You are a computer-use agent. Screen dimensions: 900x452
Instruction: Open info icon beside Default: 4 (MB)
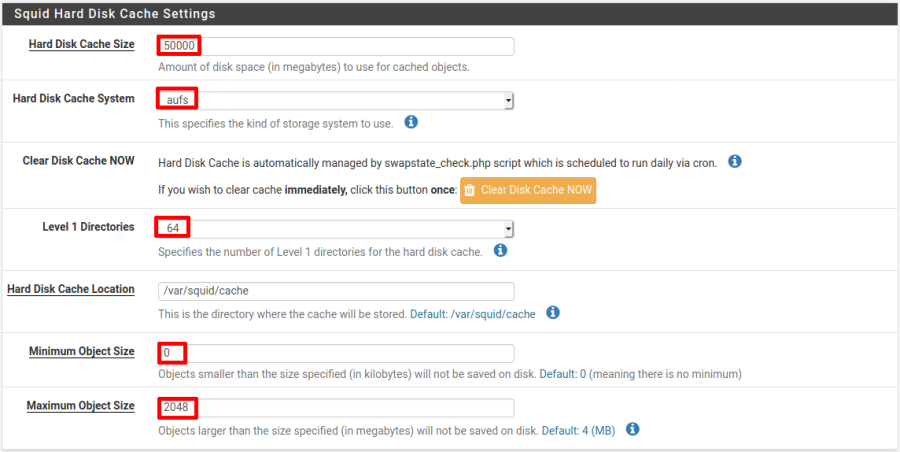coord(632,429)
